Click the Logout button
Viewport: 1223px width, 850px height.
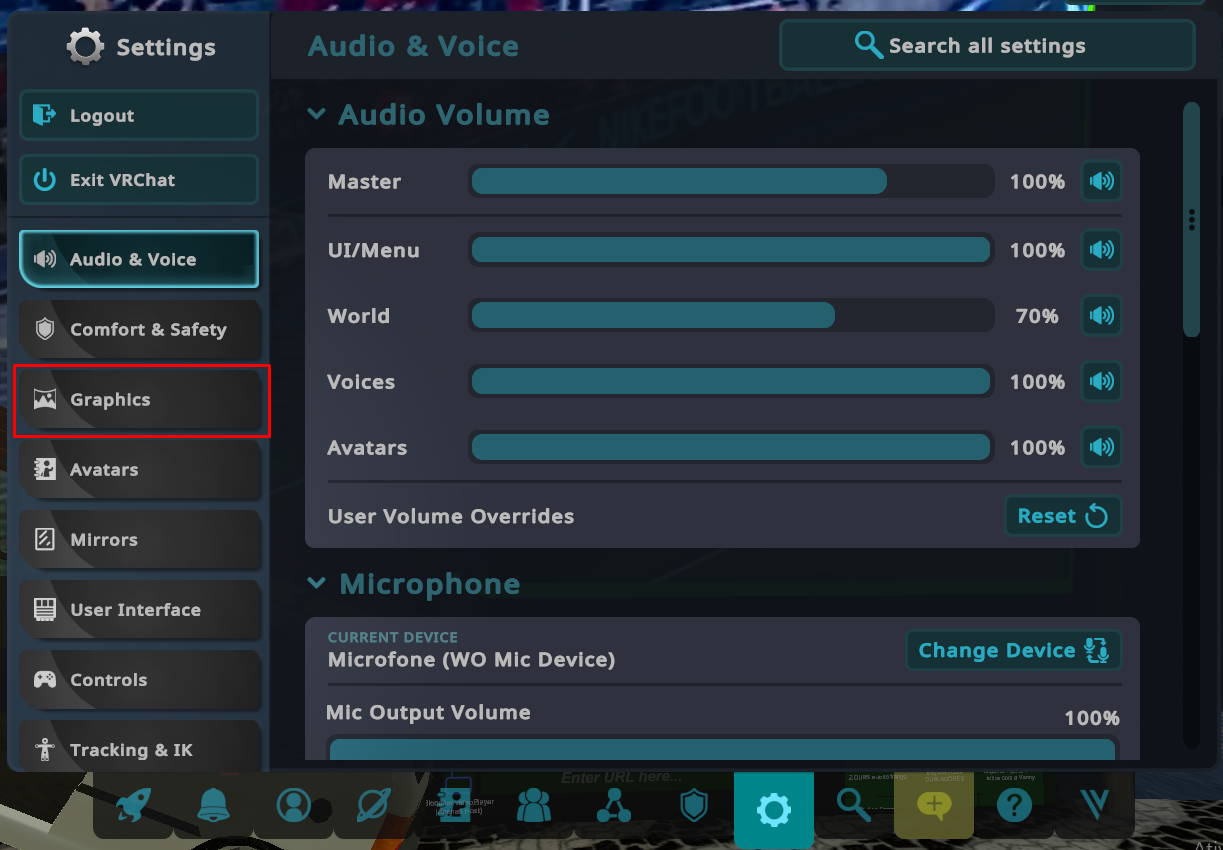[139, 115]
